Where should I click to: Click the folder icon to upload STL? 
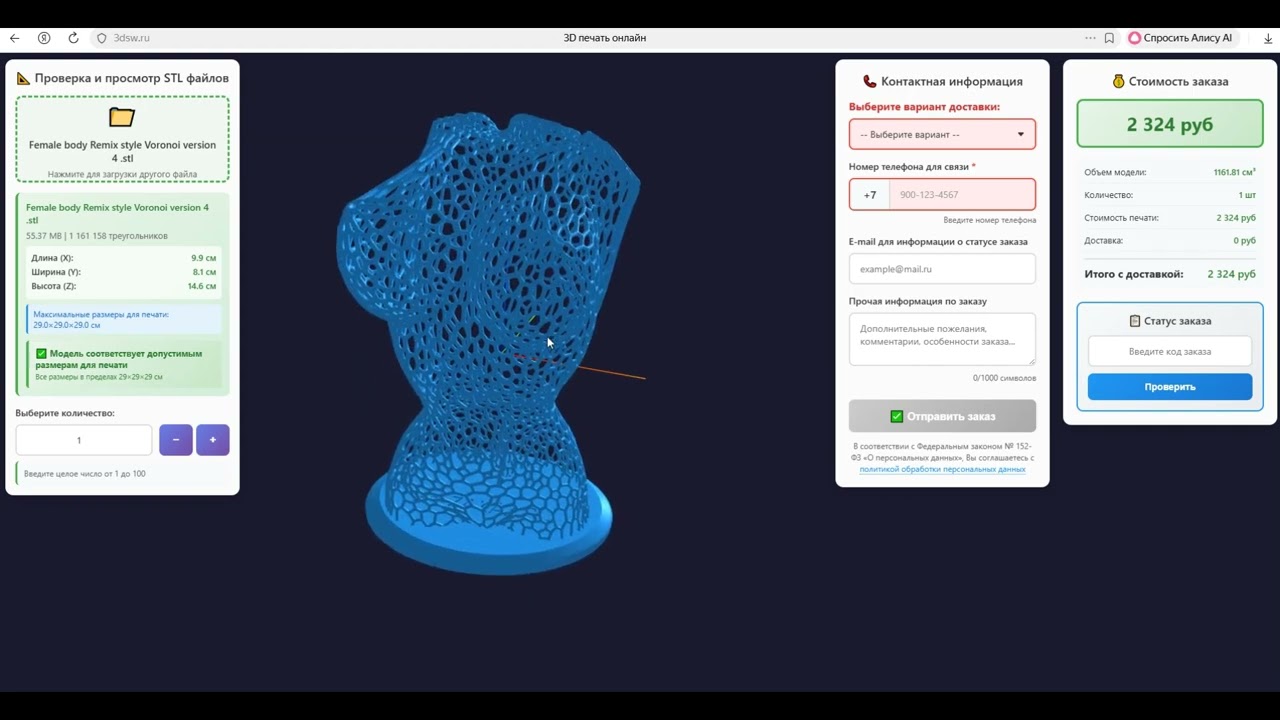[122, 117]
